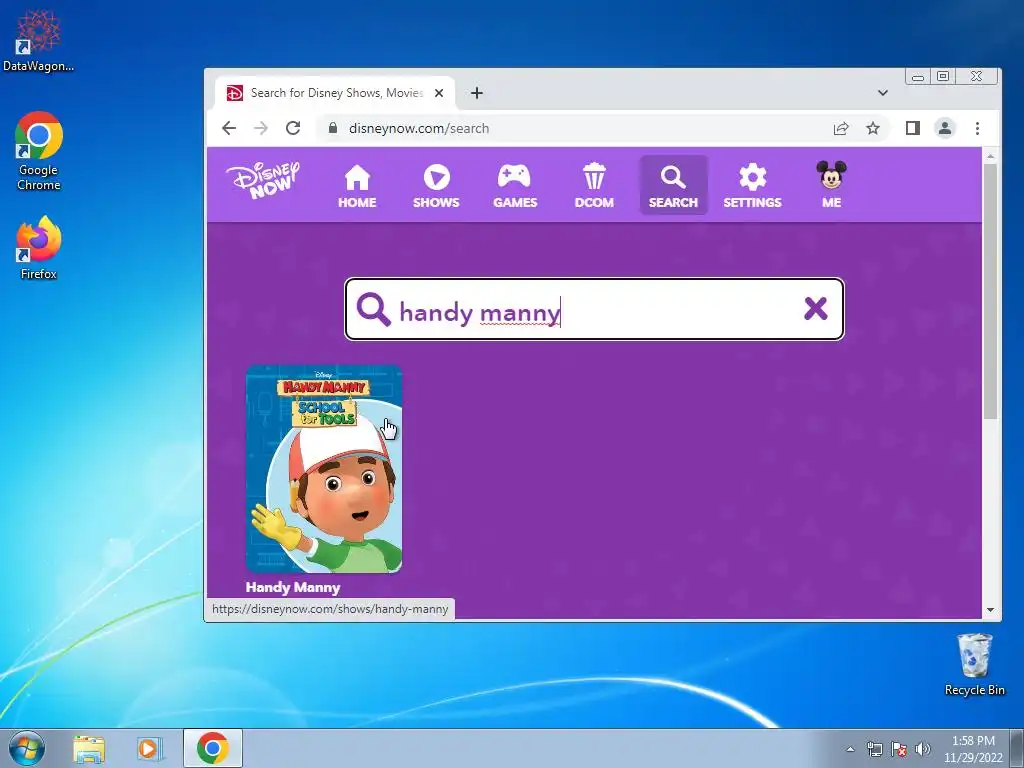Clear the search box with the X

(x=816, y=308)
